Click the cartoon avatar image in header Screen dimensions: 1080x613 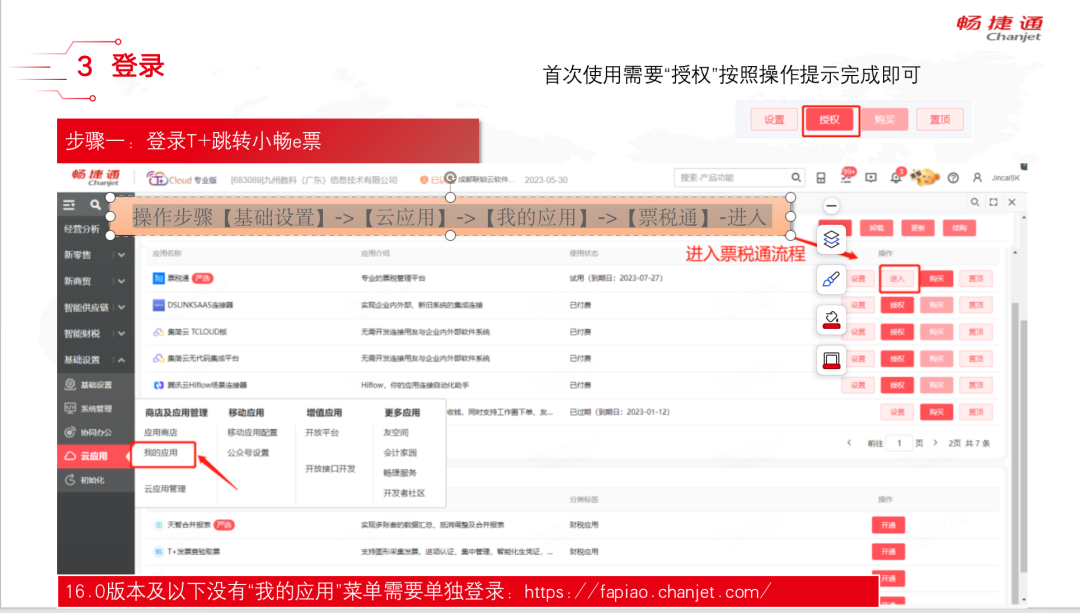924,178
